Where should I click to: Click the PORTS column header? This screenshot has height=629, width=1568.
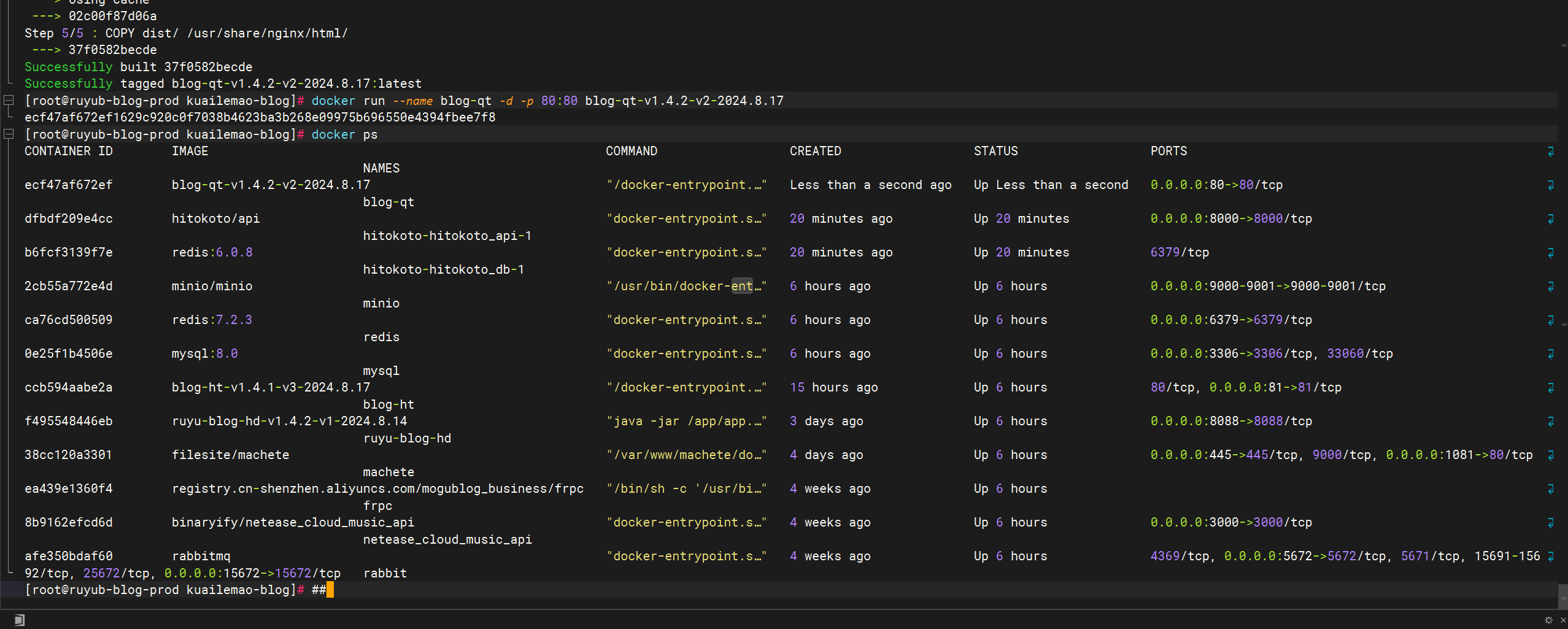click(x=1168, y=151)
